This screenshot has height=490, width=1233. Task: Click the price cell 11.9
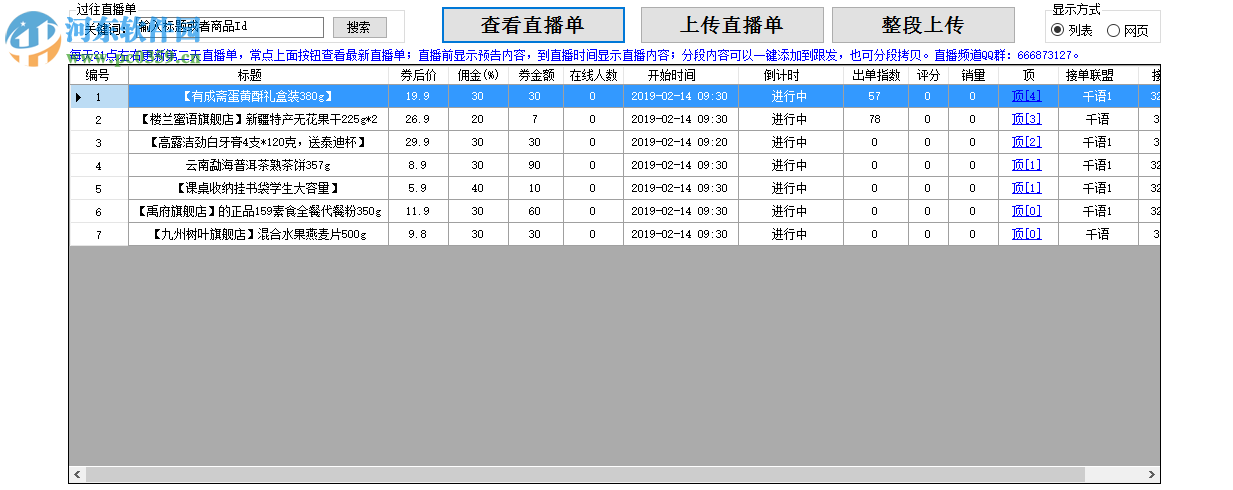(x=418, y=211)
